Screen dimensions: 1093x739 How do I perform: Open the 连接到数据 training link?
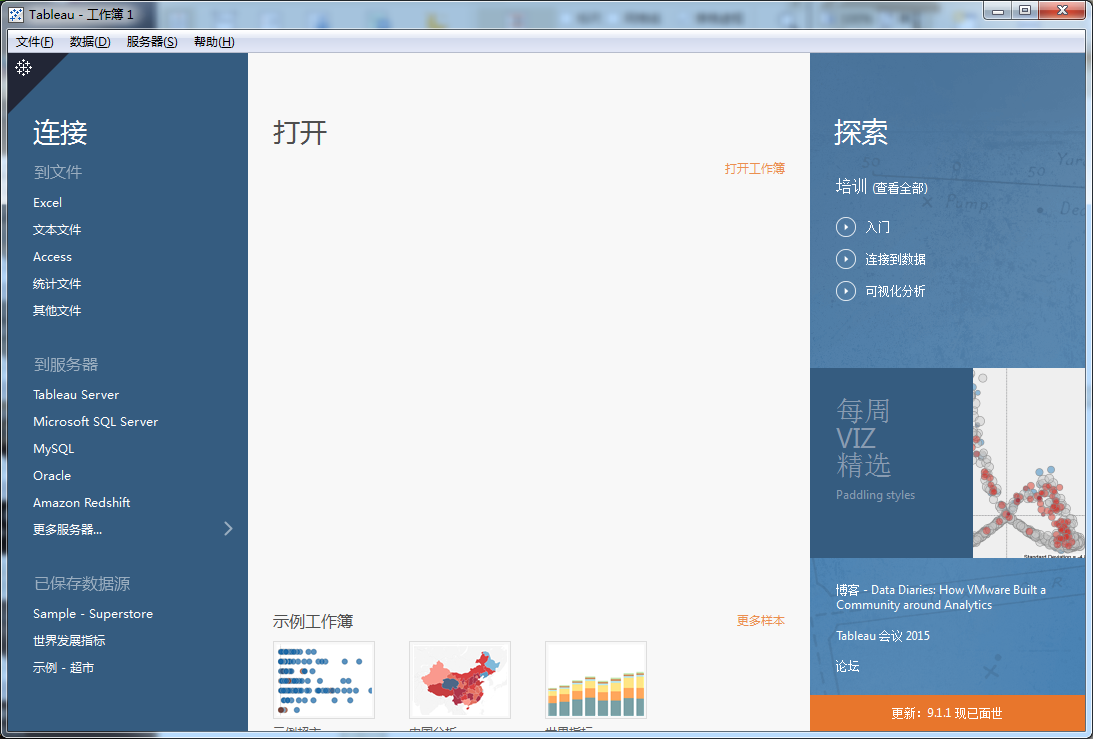896,259
